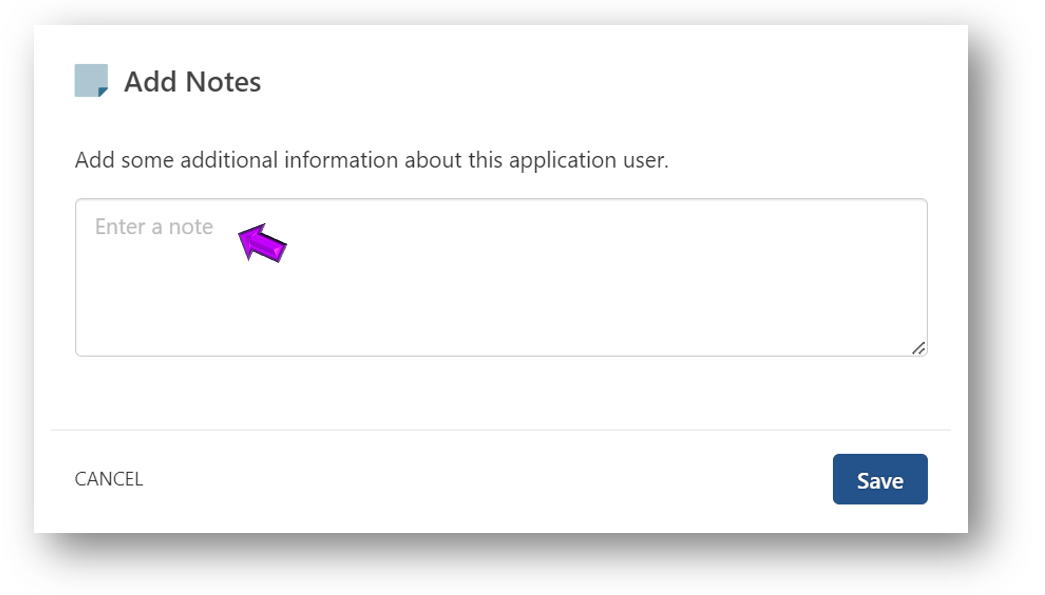Click the divider line above Save

pos(501,430)
